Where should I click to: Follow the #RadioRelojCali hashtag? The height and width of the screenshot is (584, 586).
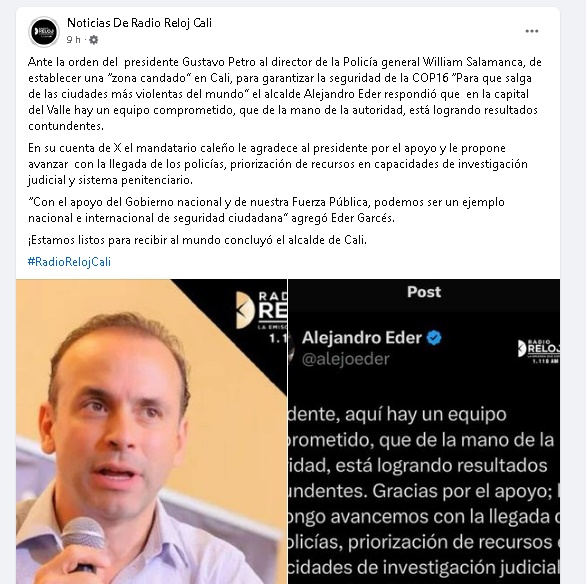pyautogui.click(x=70, y=262)
